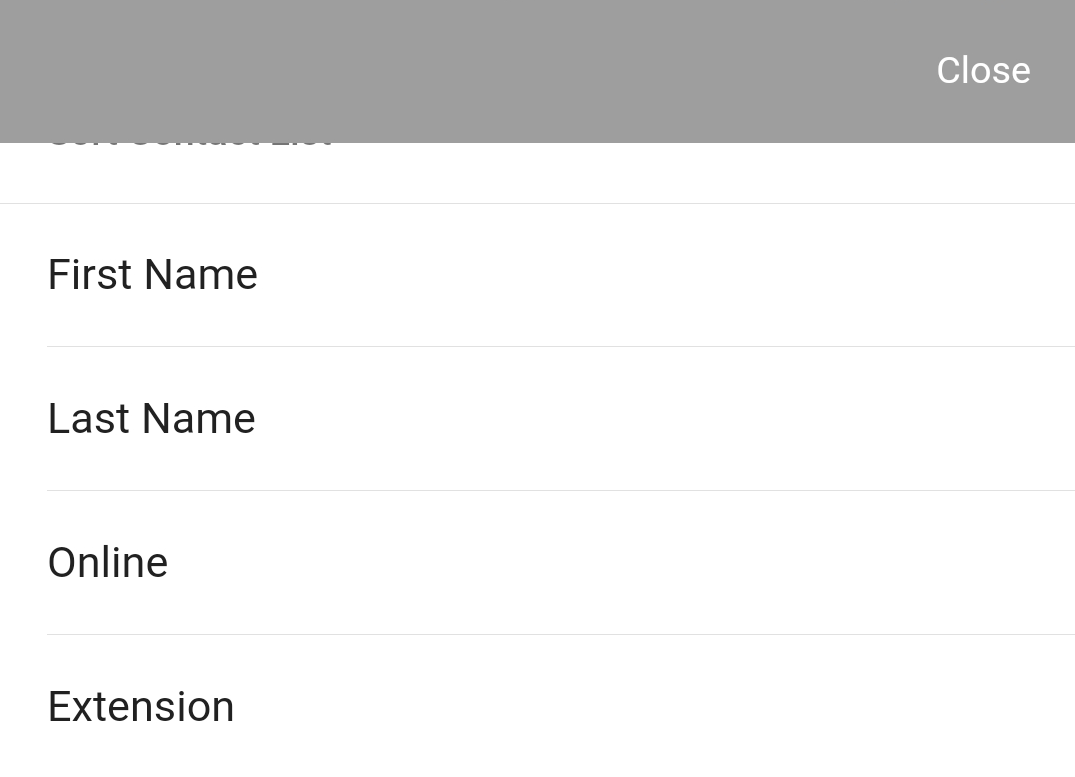This screenshot has height=777, width=1075.
Task: Order the contact list by online status
Action: [x=538, y=563]
